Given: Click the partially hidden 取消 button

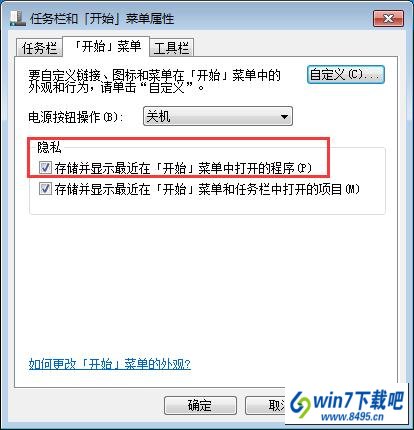Looking at the screenshot, I should pyautogui.click(x=266, y=405).
